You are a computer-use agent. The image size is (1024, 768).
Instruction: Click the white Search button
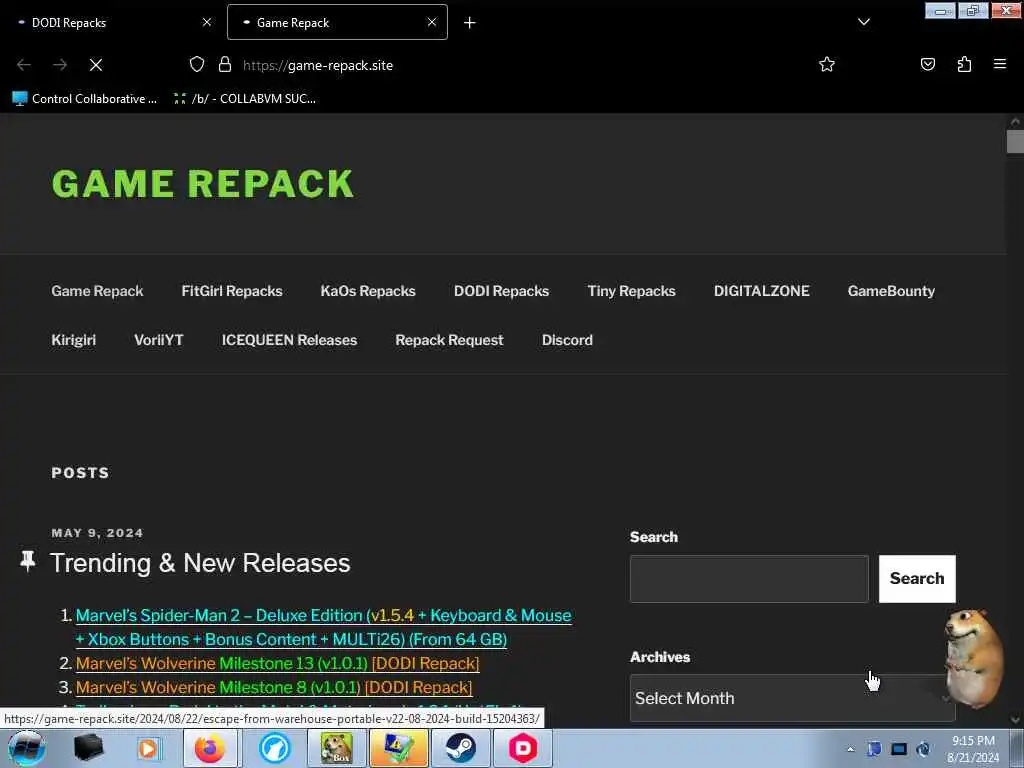pos(917,579)
